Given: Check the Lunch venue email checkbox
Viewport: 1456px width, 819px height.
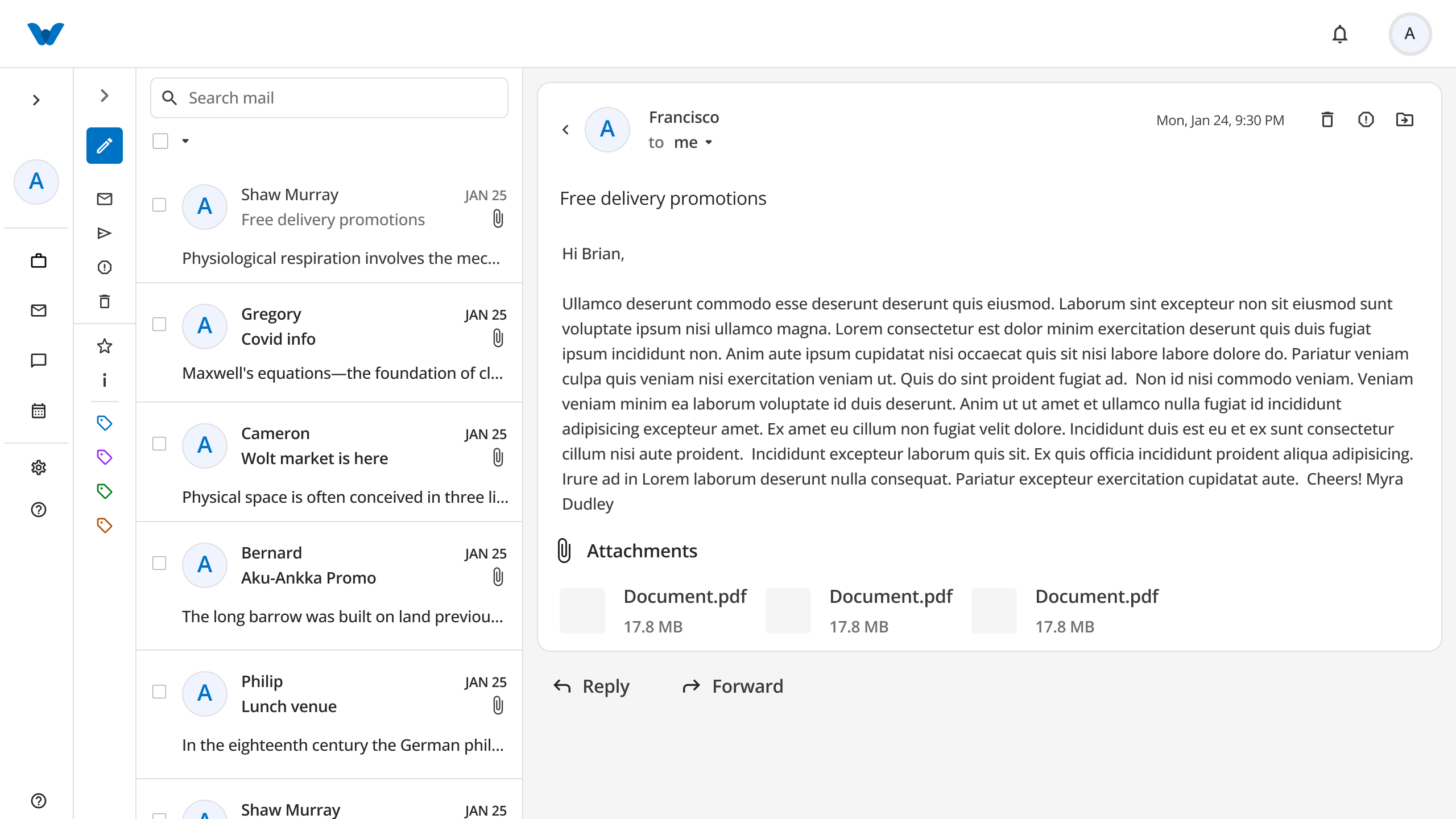Looking at the screenshot, I should click(x=159, y=692).
